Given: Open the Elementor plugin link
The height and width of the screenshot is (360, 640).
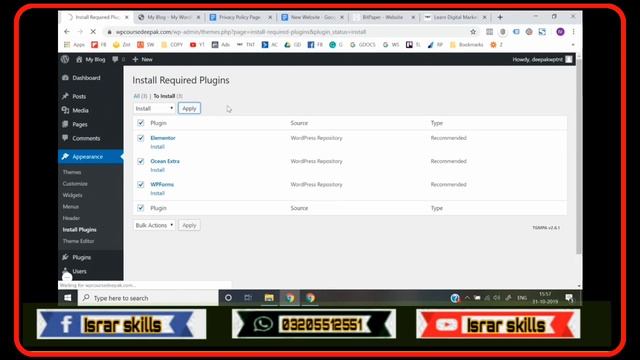Looking at the screenshot, I should (x=163, y=138).
